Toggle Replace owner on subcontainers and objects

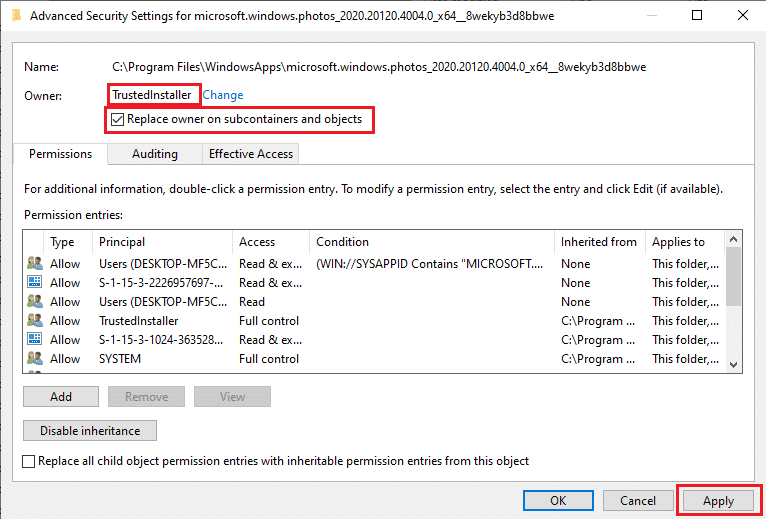(119, 120)
